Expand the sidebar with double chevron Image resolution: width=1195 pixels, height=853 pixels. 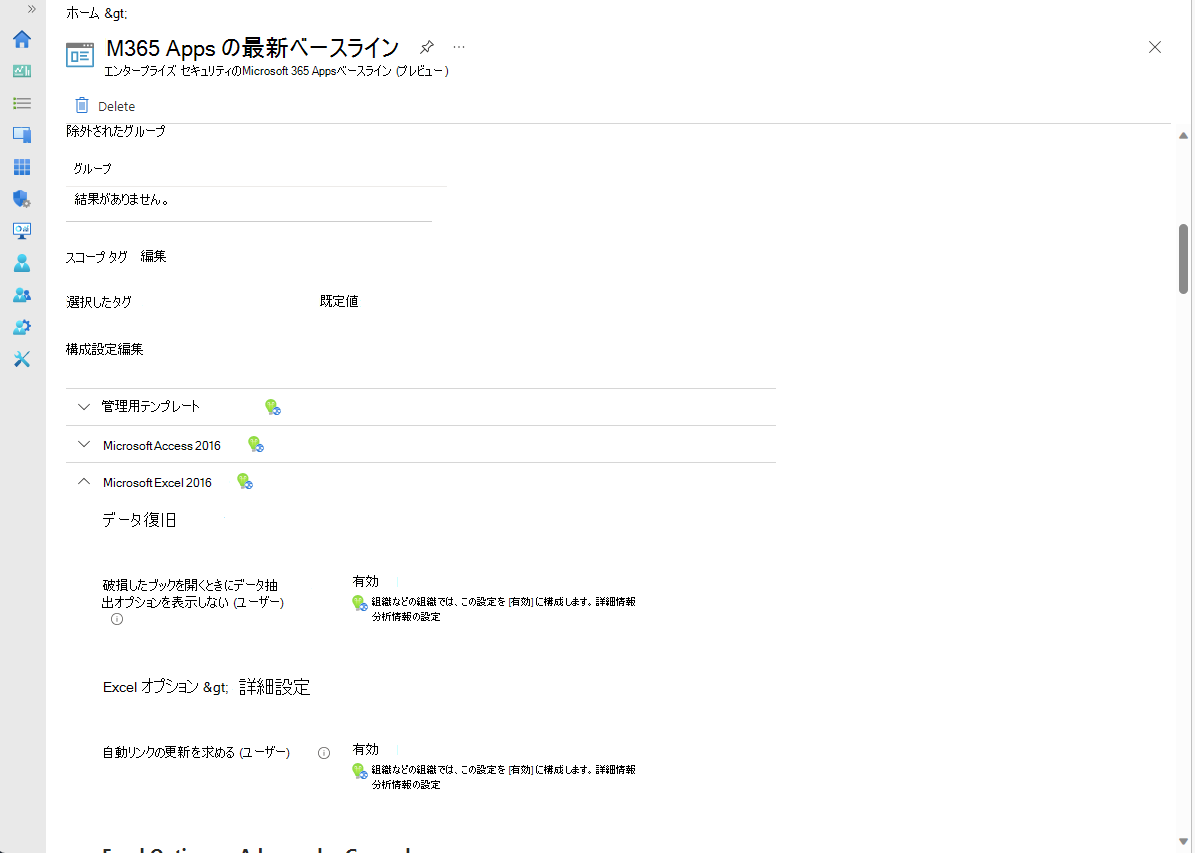pos(31,9)
